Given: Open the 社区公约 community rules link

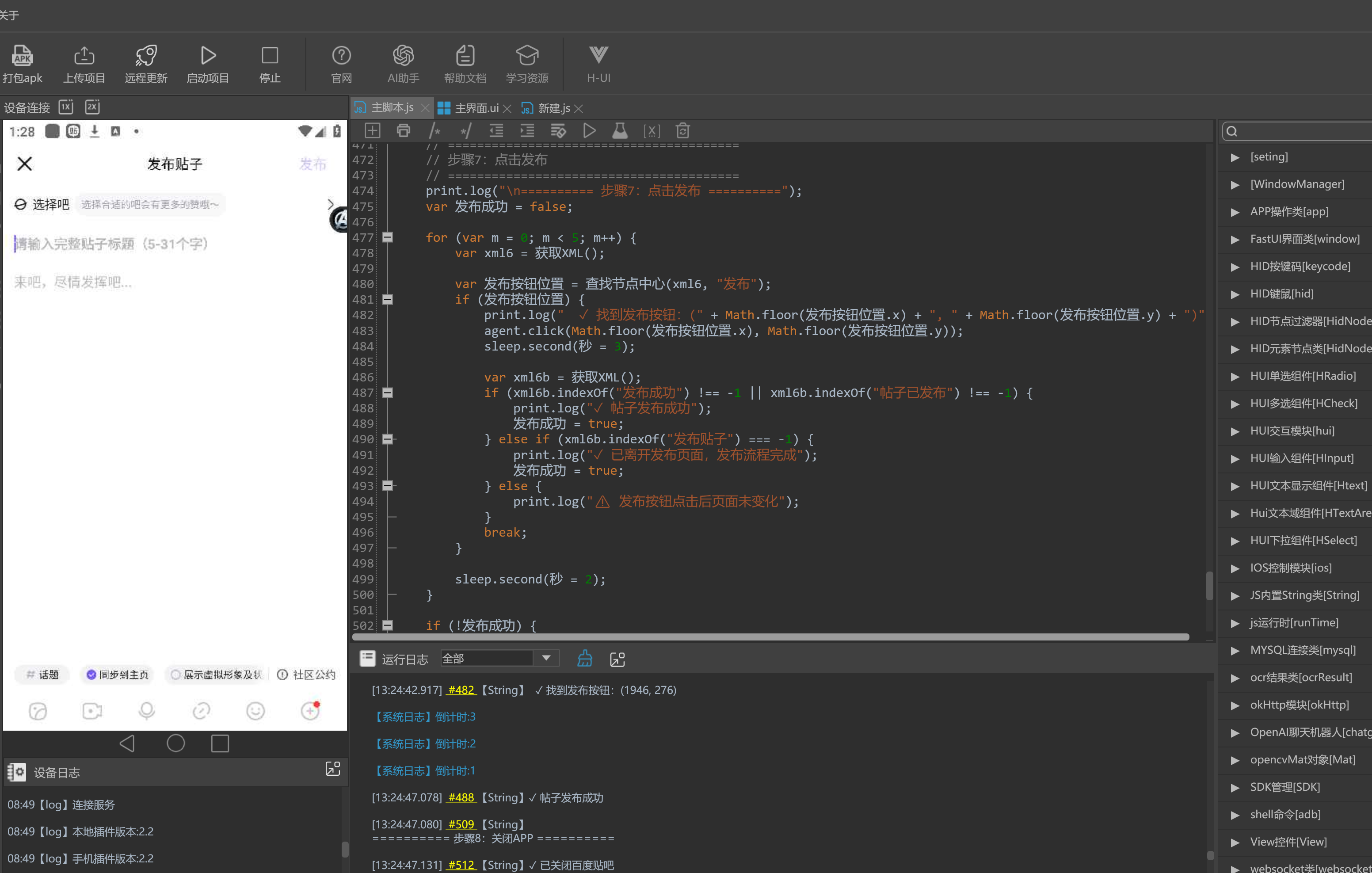Looking at the screenshot, I should [306, 675].
